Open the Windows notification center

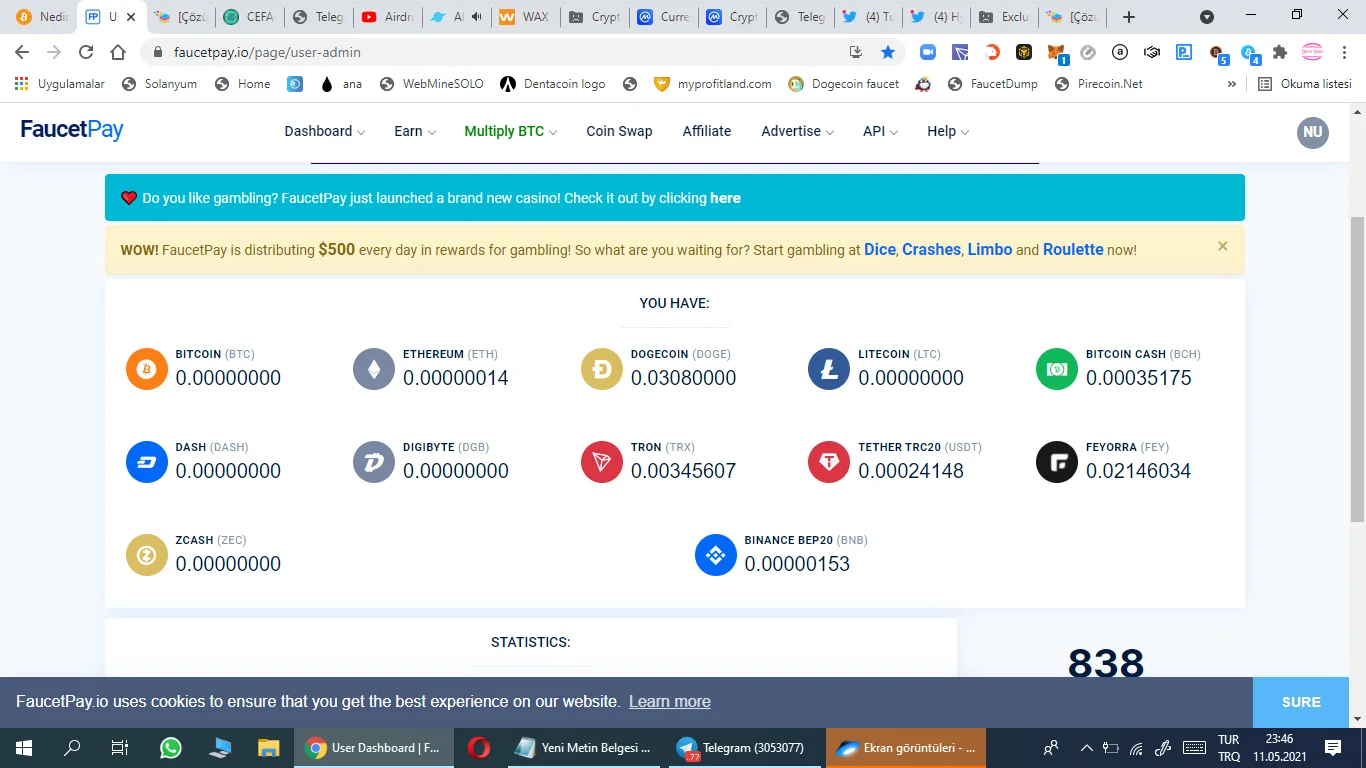1332,747
